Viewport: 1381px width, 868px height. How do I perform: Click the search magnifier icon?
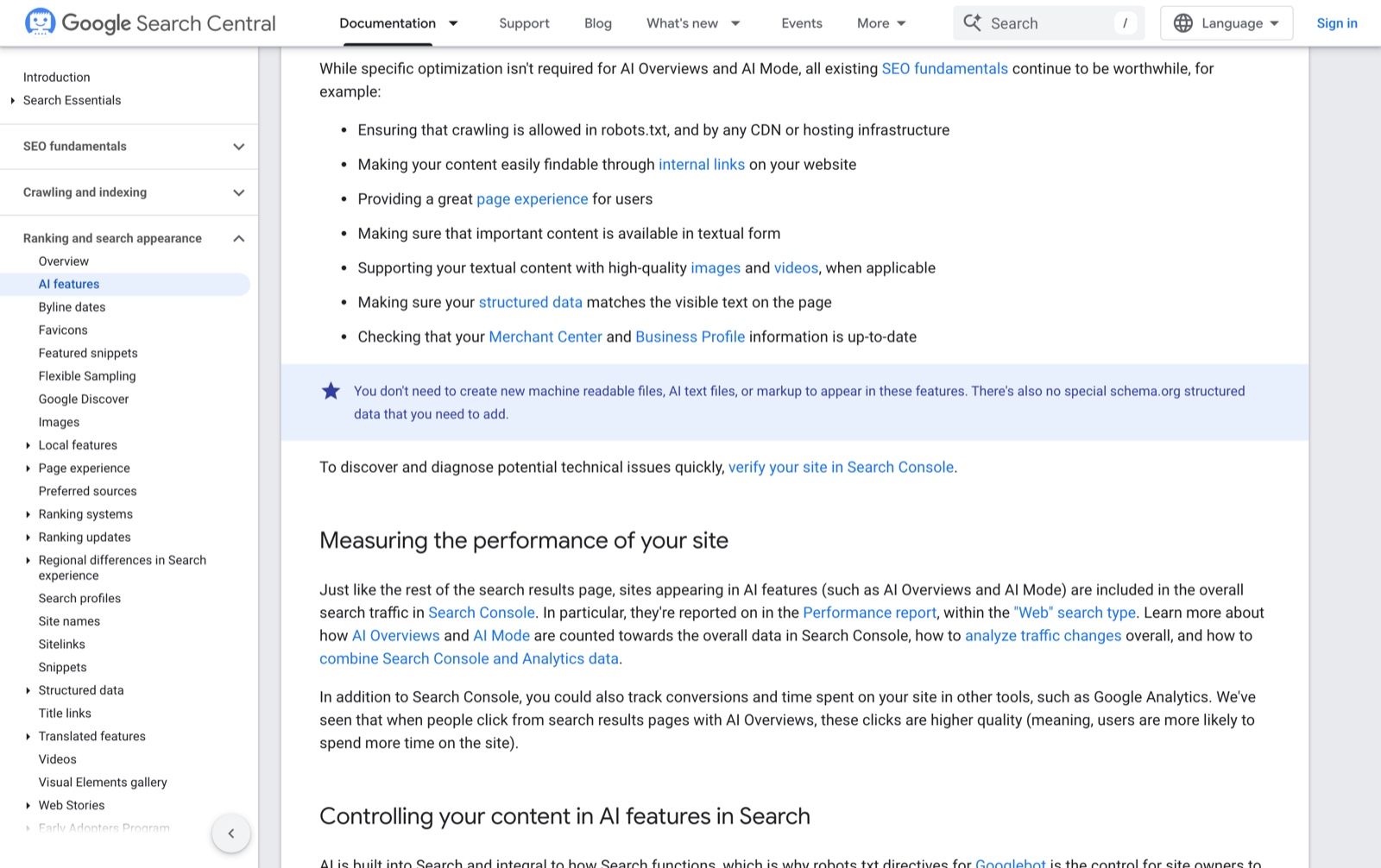coord(972,23)
